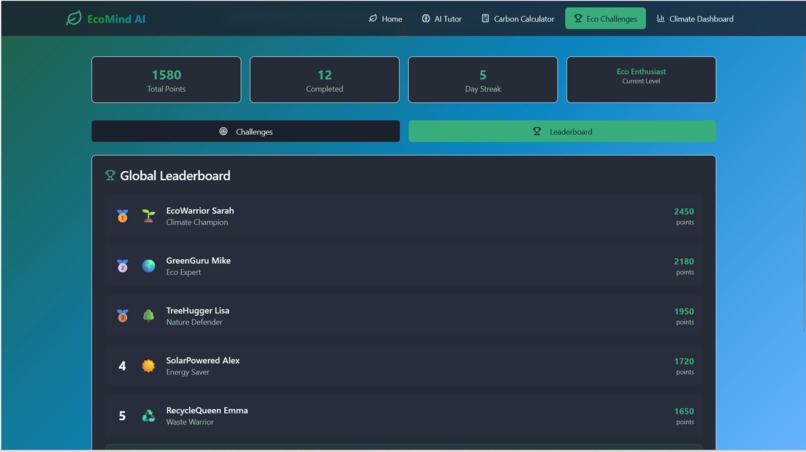
Task: Click the Climate Champion title text
Action: [x=197, y=222]
